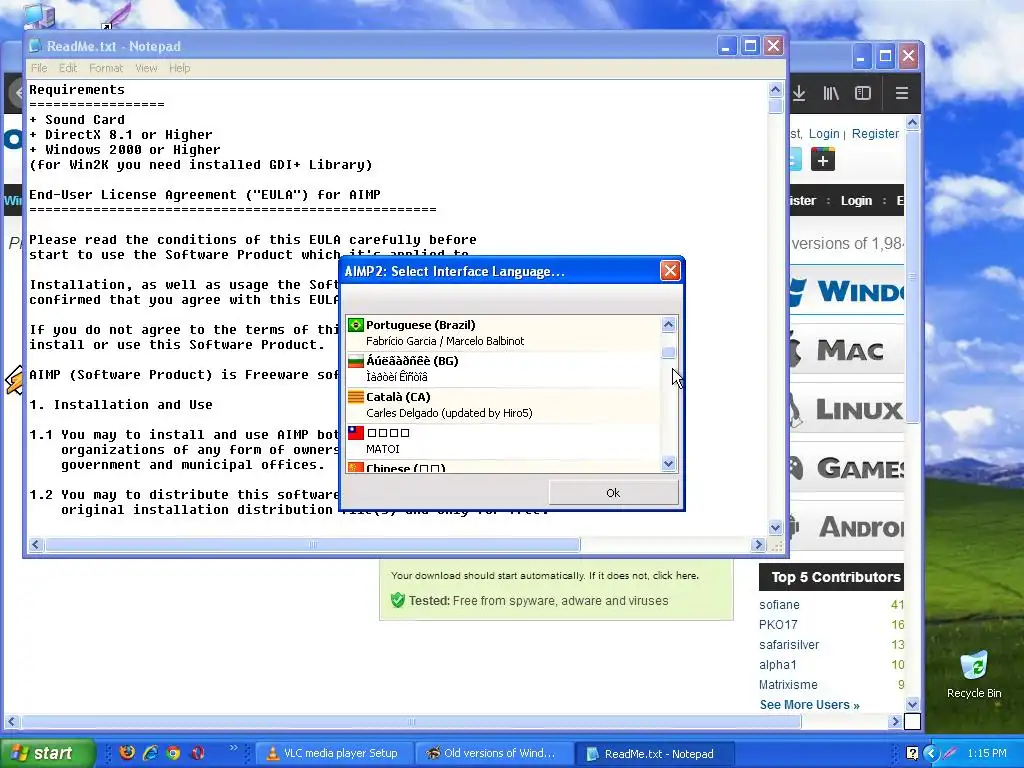Image resolution: width=1024 pixels, height=768 pixels.
Task: Open the Windows category on the website
Action: click(x=847, y=291)
